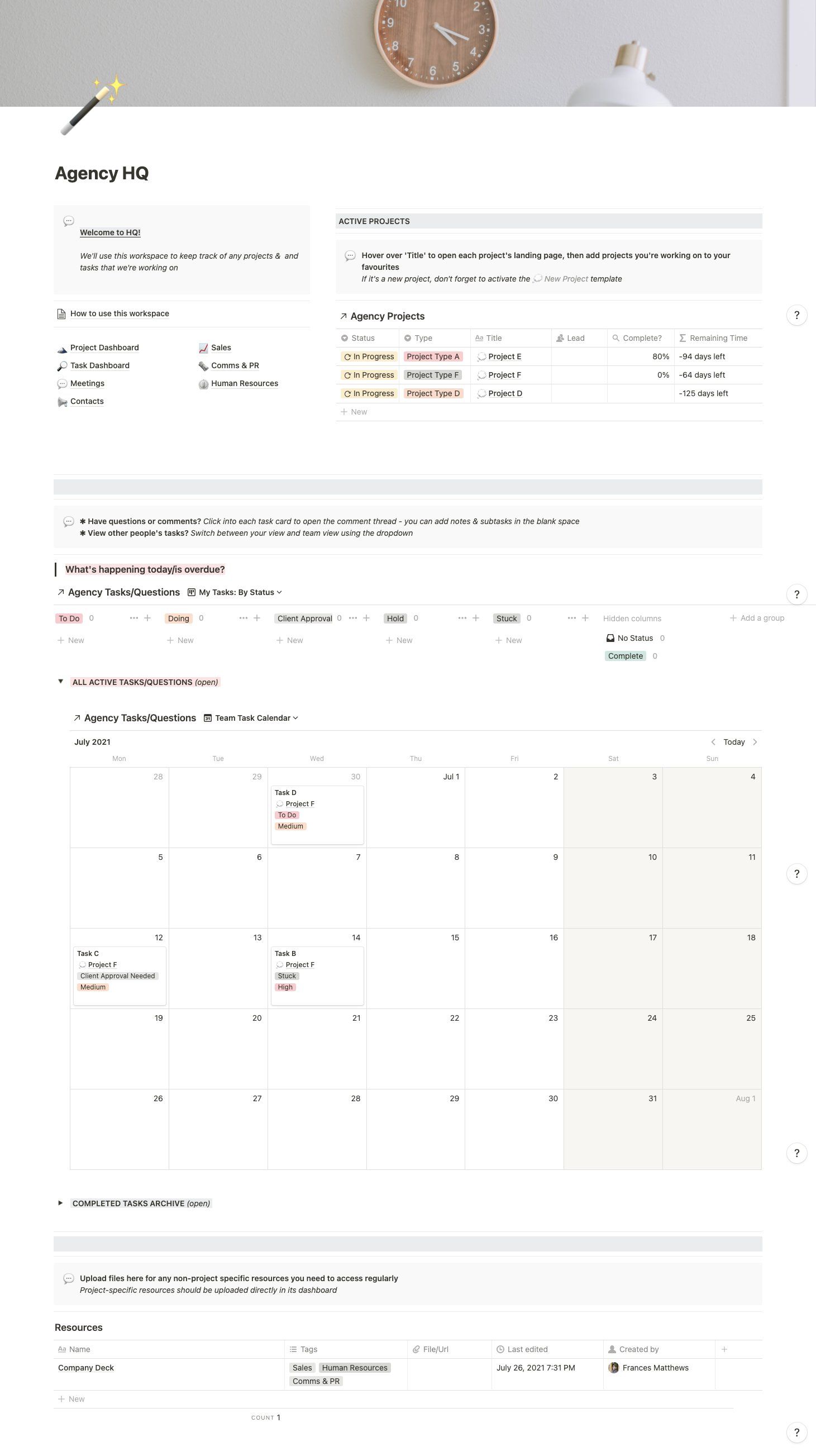Click the Complete? column header

(x=641, y=338)
